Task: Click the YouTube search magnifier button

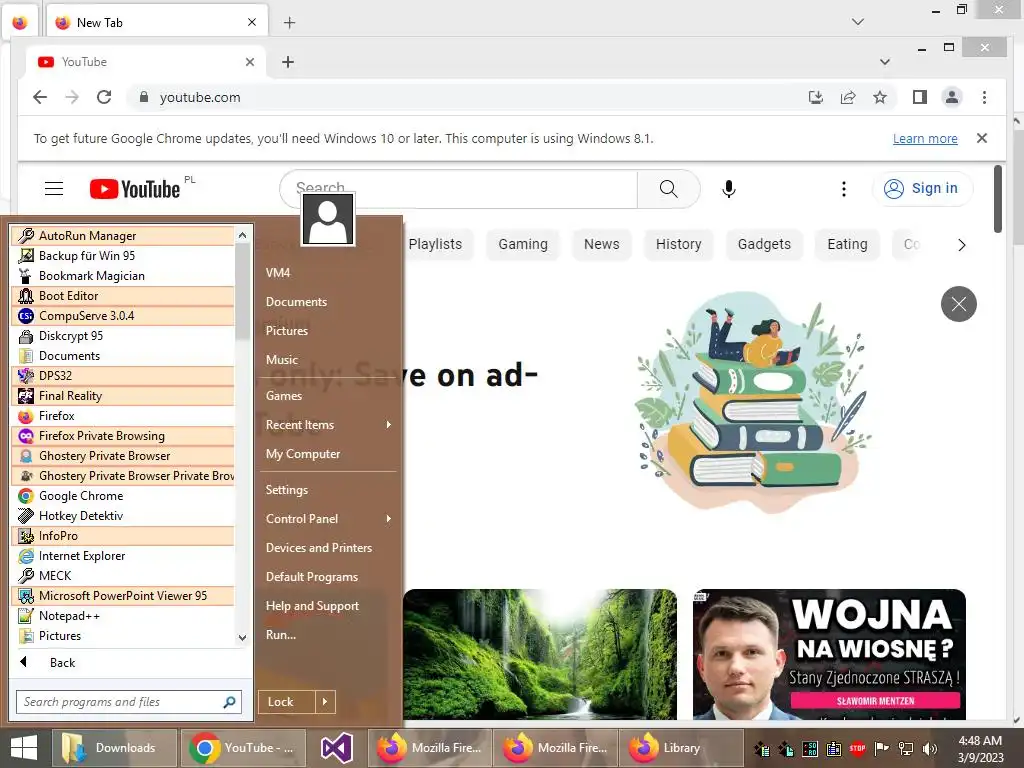Action: pyautogui.click(x=668, y=189)
